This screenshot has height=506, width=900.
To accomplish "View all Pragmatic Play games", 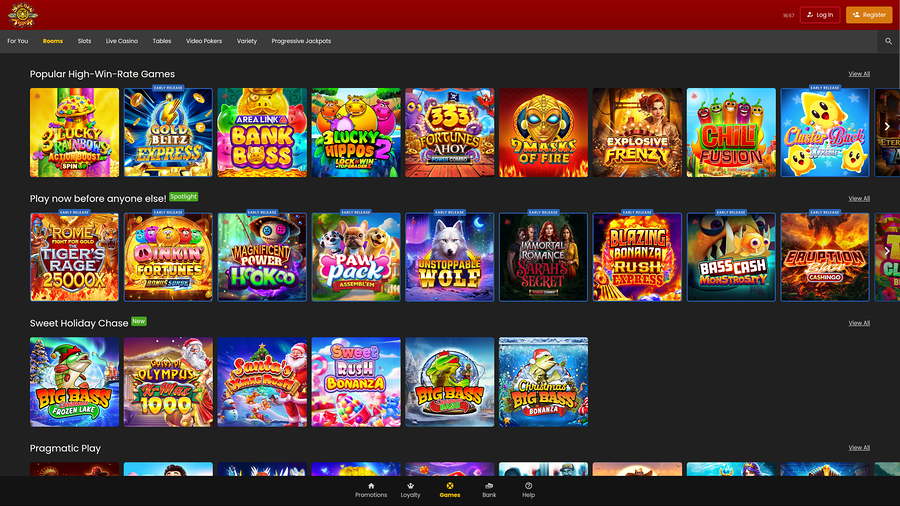I will (x=859, y=447).
